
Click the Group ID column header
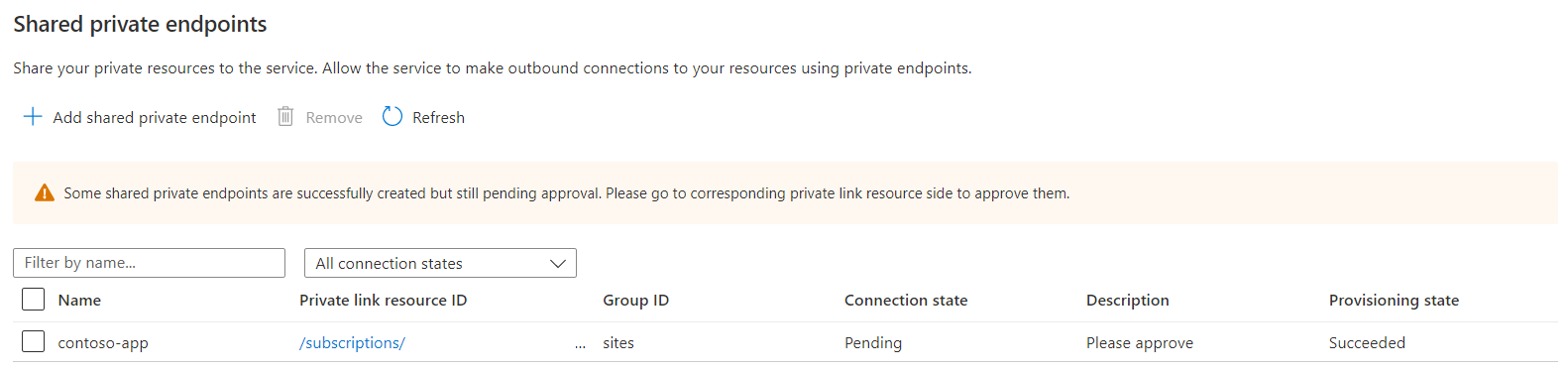point(635,301)
